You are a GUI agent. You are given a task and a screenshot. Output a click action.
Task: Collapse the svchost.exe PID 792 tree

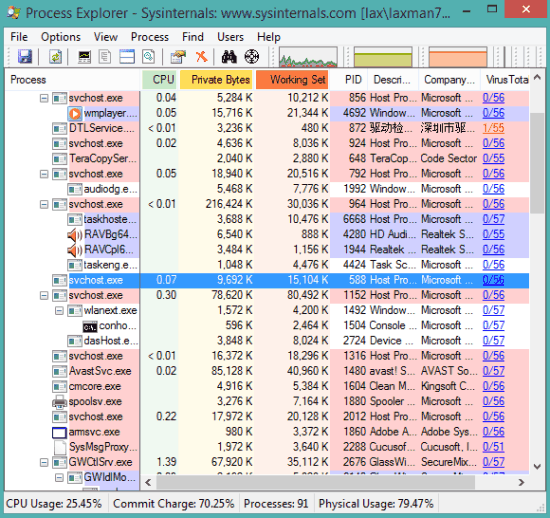click(x=44, y=174)
